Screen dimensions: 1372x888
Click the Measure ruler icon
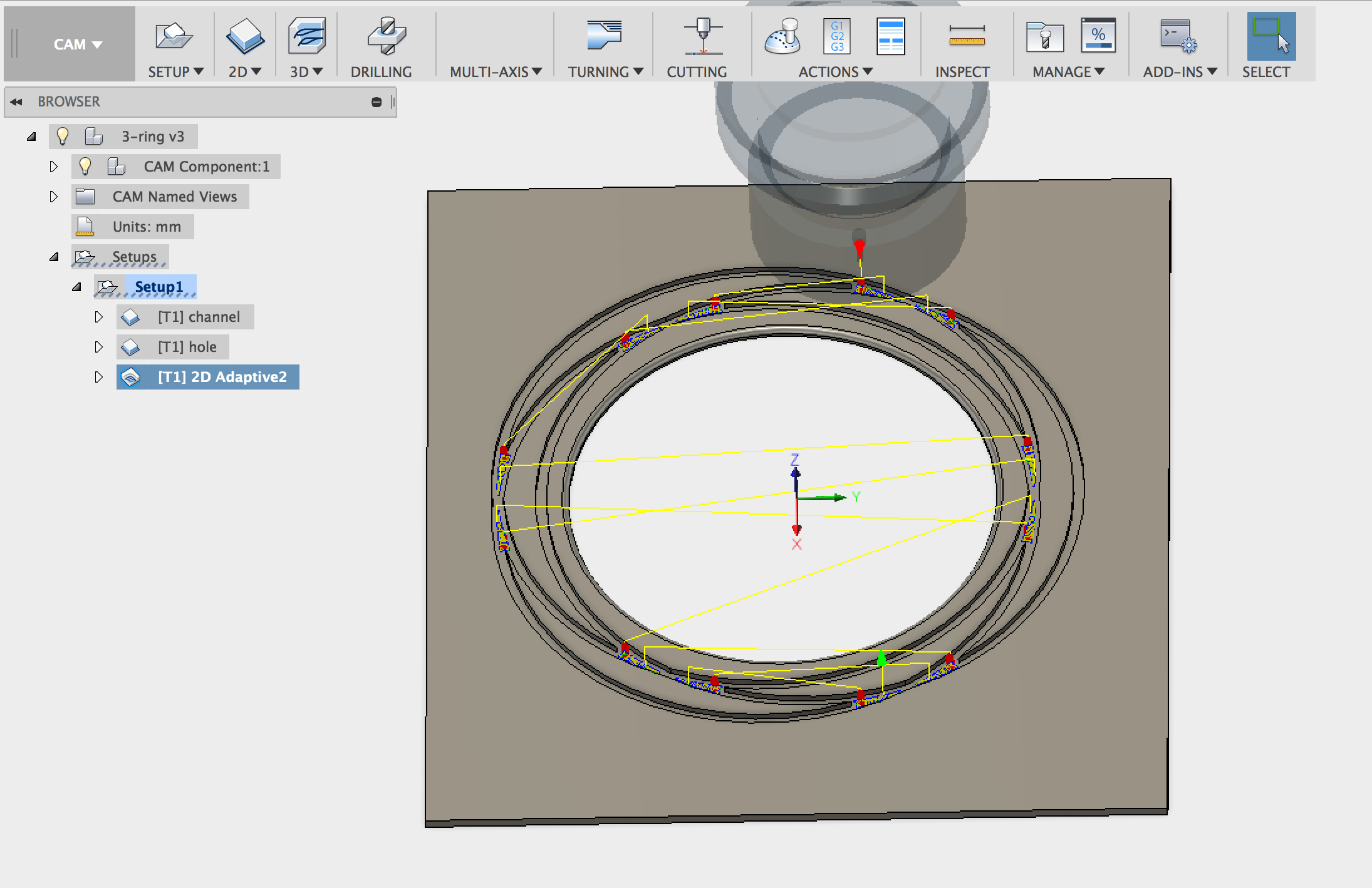(x=967, y=36)
